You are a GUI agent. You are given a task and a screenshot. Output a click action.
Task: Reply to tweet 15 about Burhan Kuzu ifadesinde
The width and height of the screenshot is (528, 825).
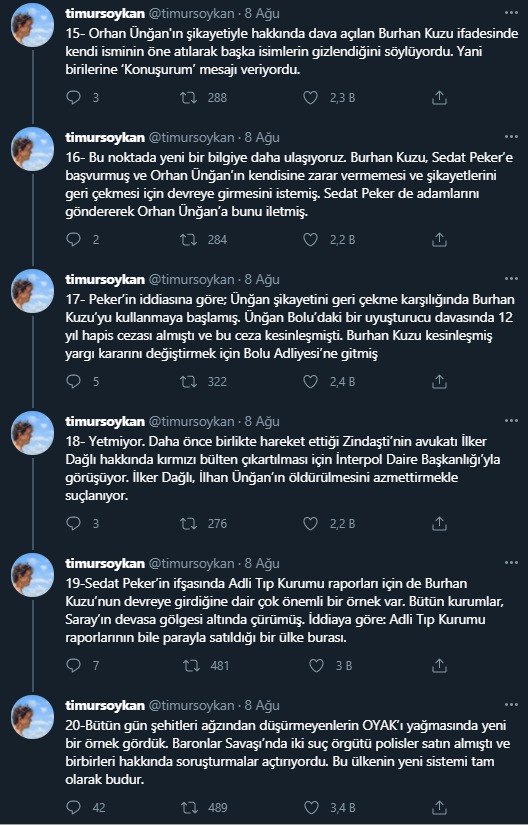pyautogui.click(x=74, y=97)
